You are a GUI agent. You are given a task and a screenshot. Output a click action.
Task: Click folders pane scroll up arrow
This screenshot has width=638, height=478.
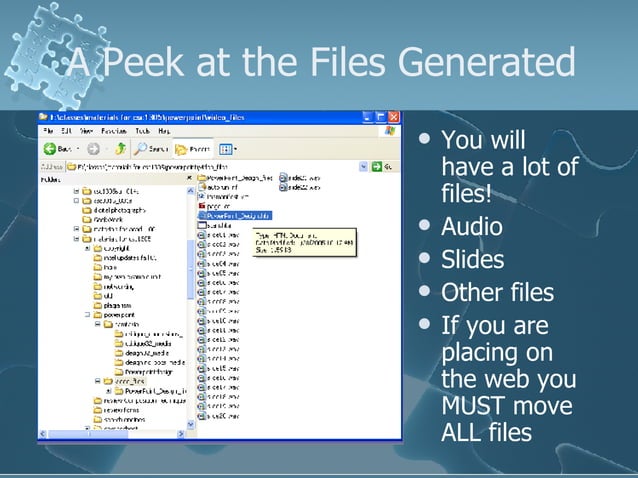pyautogui.click(x=190, y=191)
